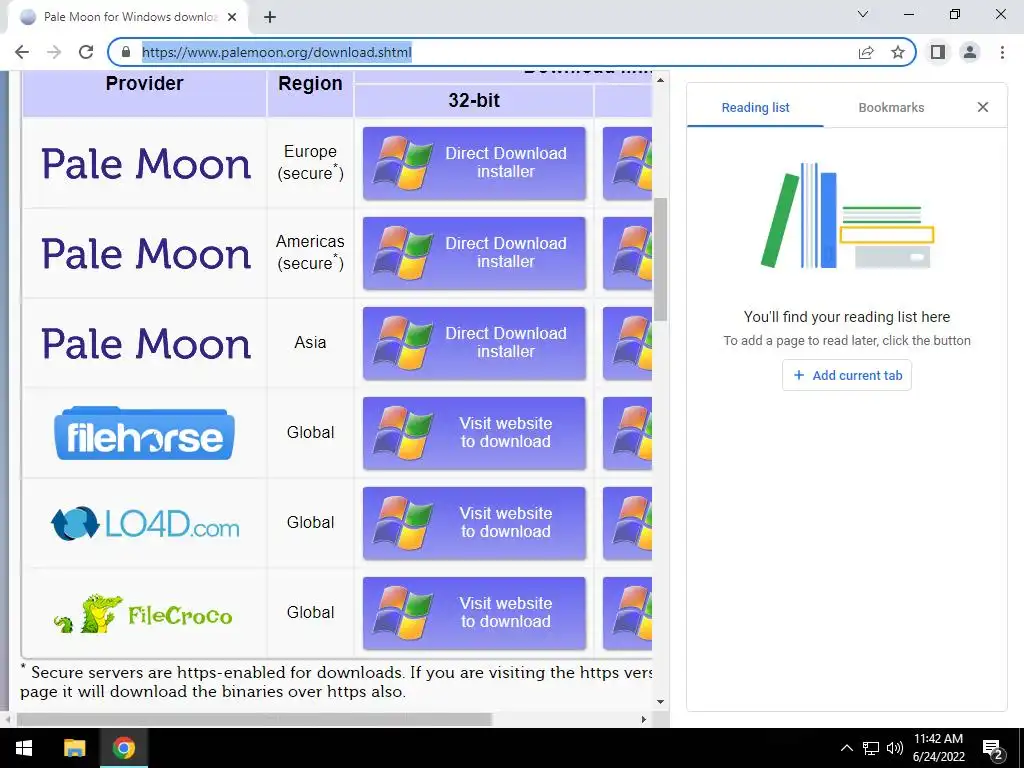1024x768 pixels.
Task: Open tab search chevron
Action: (863, 14)
